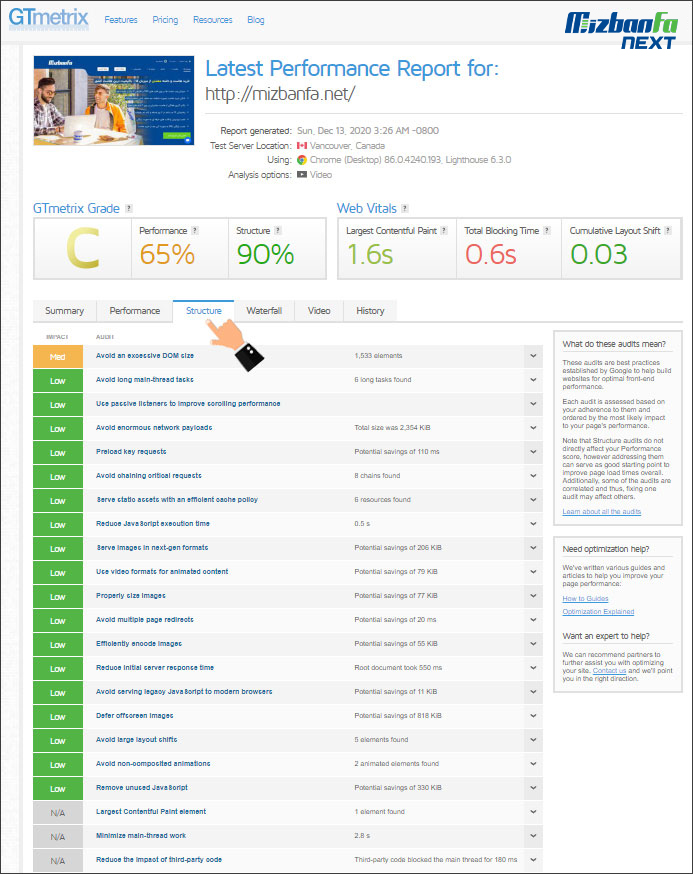Expand Avoid chaining critical requests audit
The height and width of the screenshot is (874, 693).
[533, 475]
